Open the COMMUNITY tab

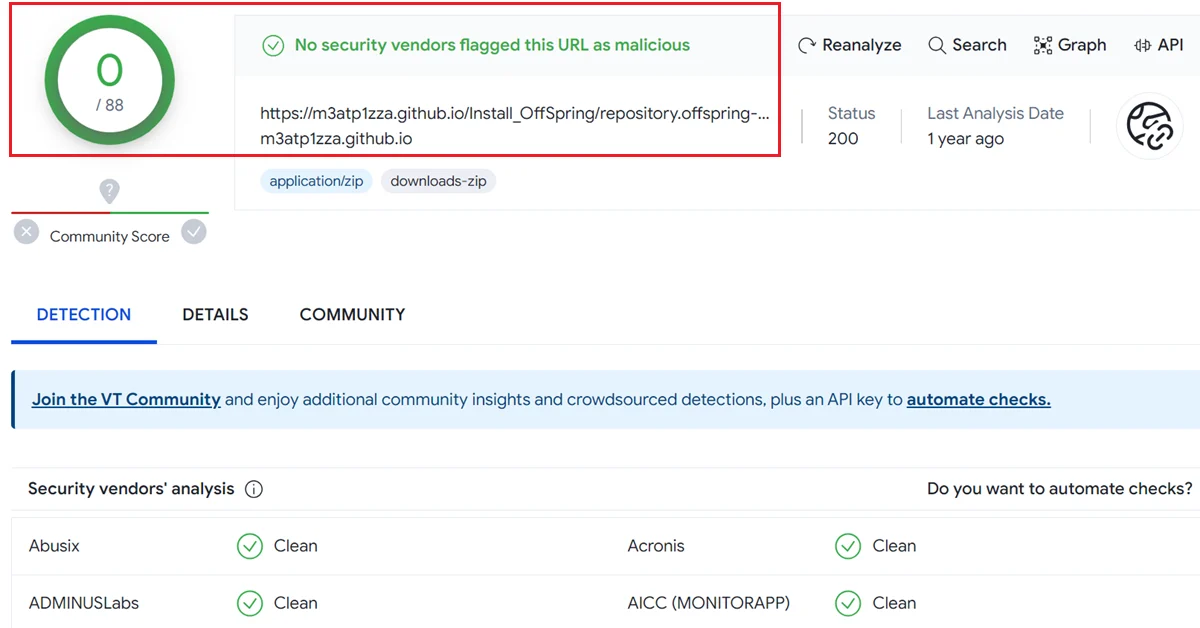(353, 314)
